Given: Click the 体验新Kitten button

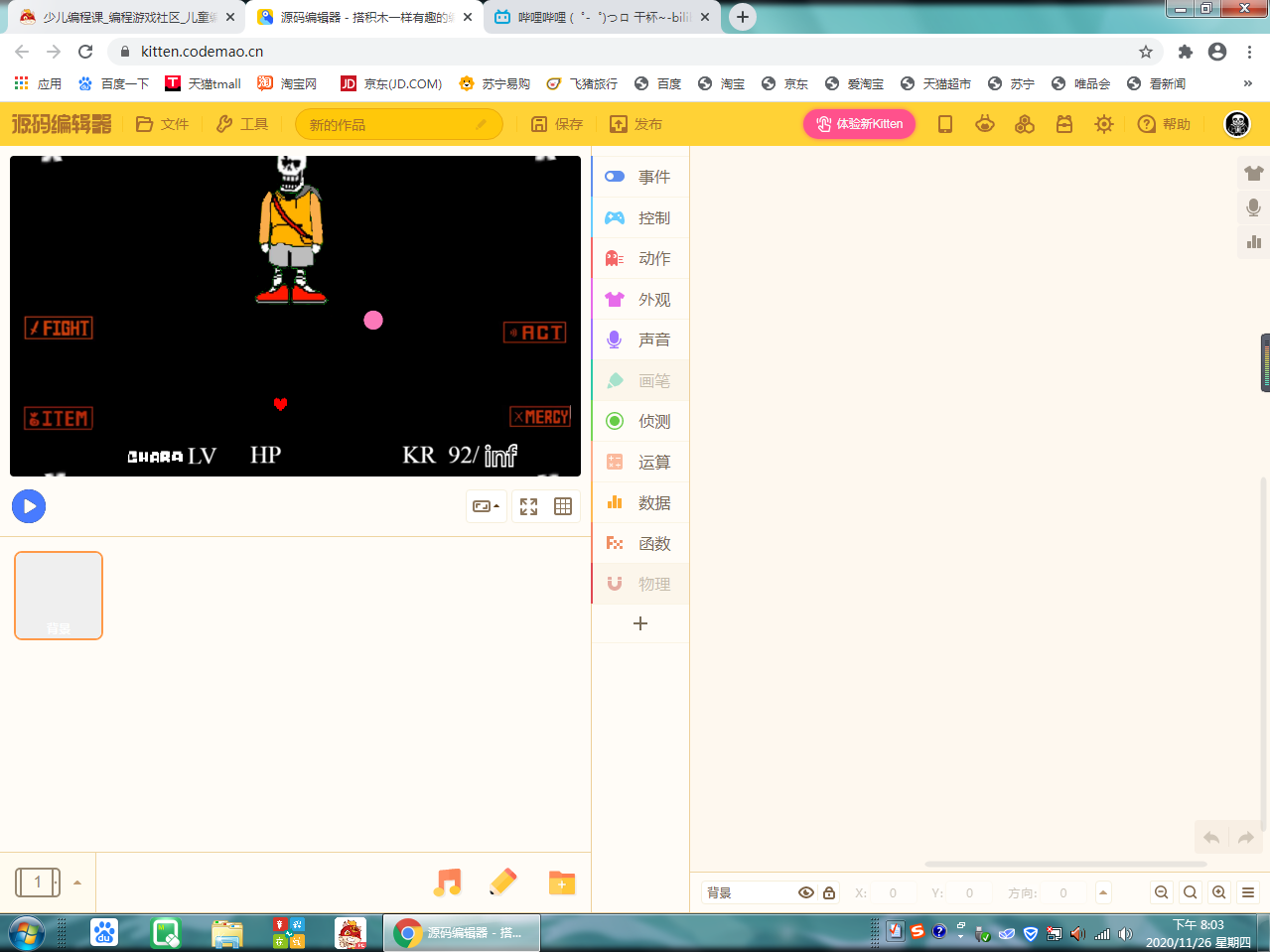Looking at the screenshot, I should [x=859, y=124].
